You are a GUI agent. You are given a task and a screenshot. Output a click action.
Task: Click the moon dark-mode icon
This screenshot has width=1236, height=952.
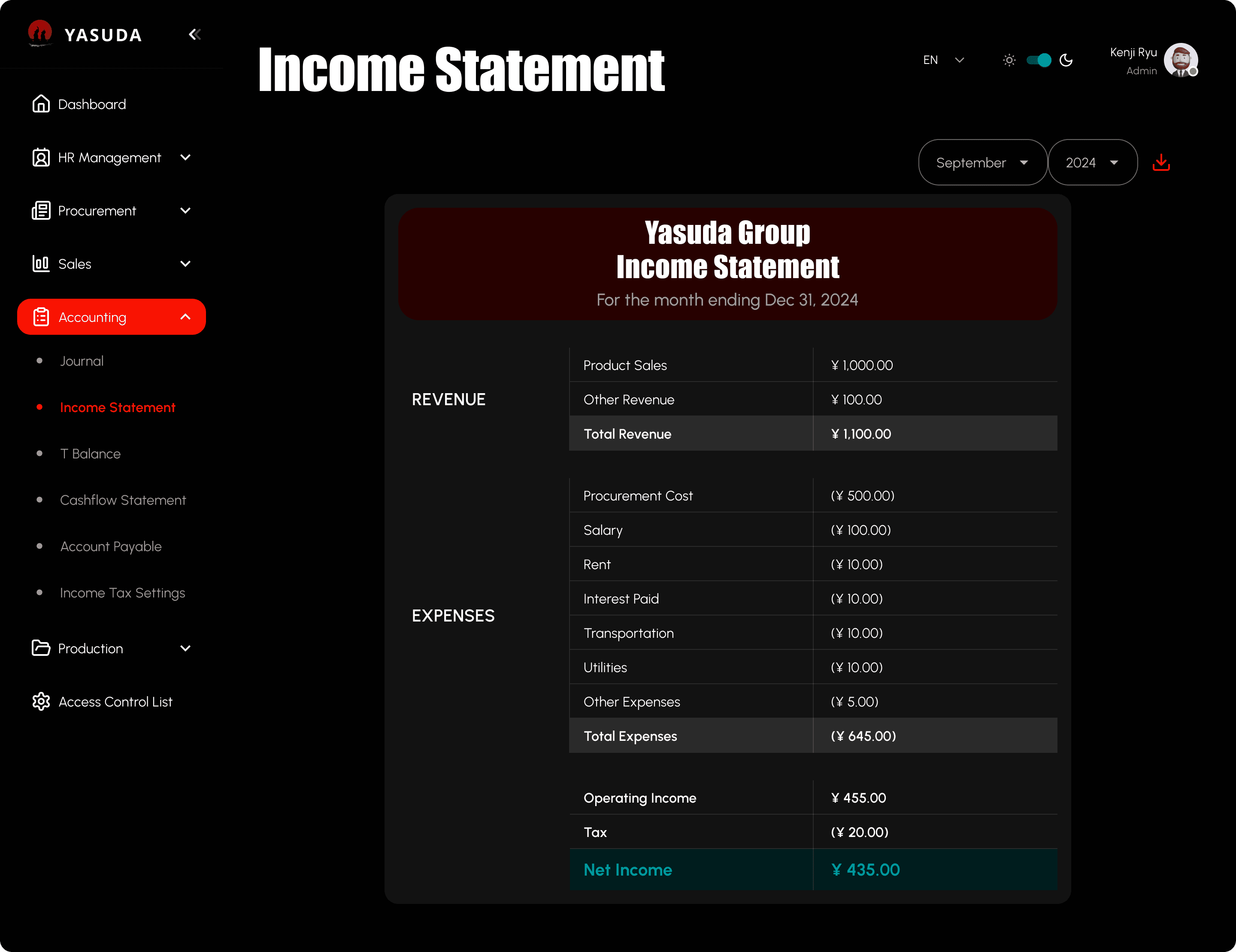point(1066,60)
